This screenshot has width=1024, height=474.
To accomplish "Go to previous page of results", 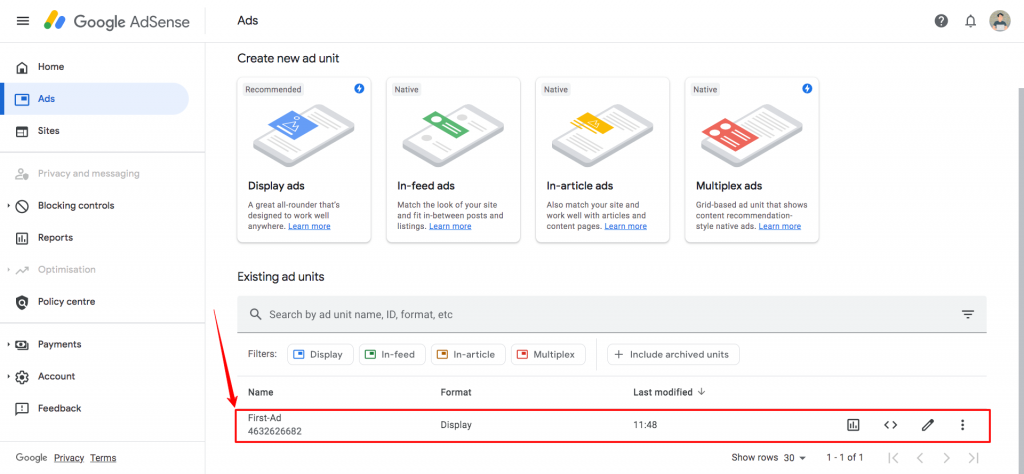I will pyautogui.click(x=920, y=458).
